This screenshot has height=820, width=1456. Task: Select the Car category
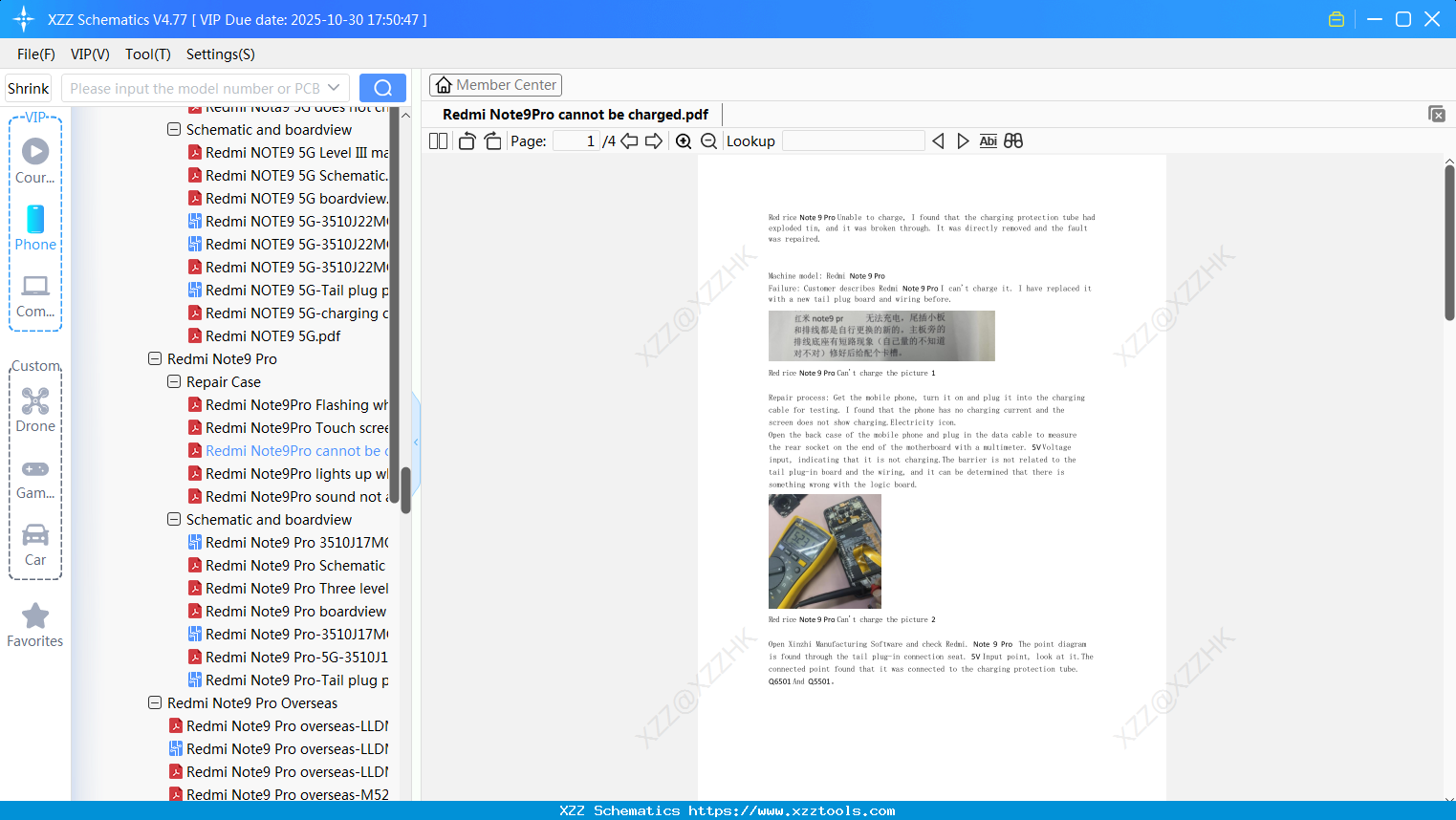(35, 545)
